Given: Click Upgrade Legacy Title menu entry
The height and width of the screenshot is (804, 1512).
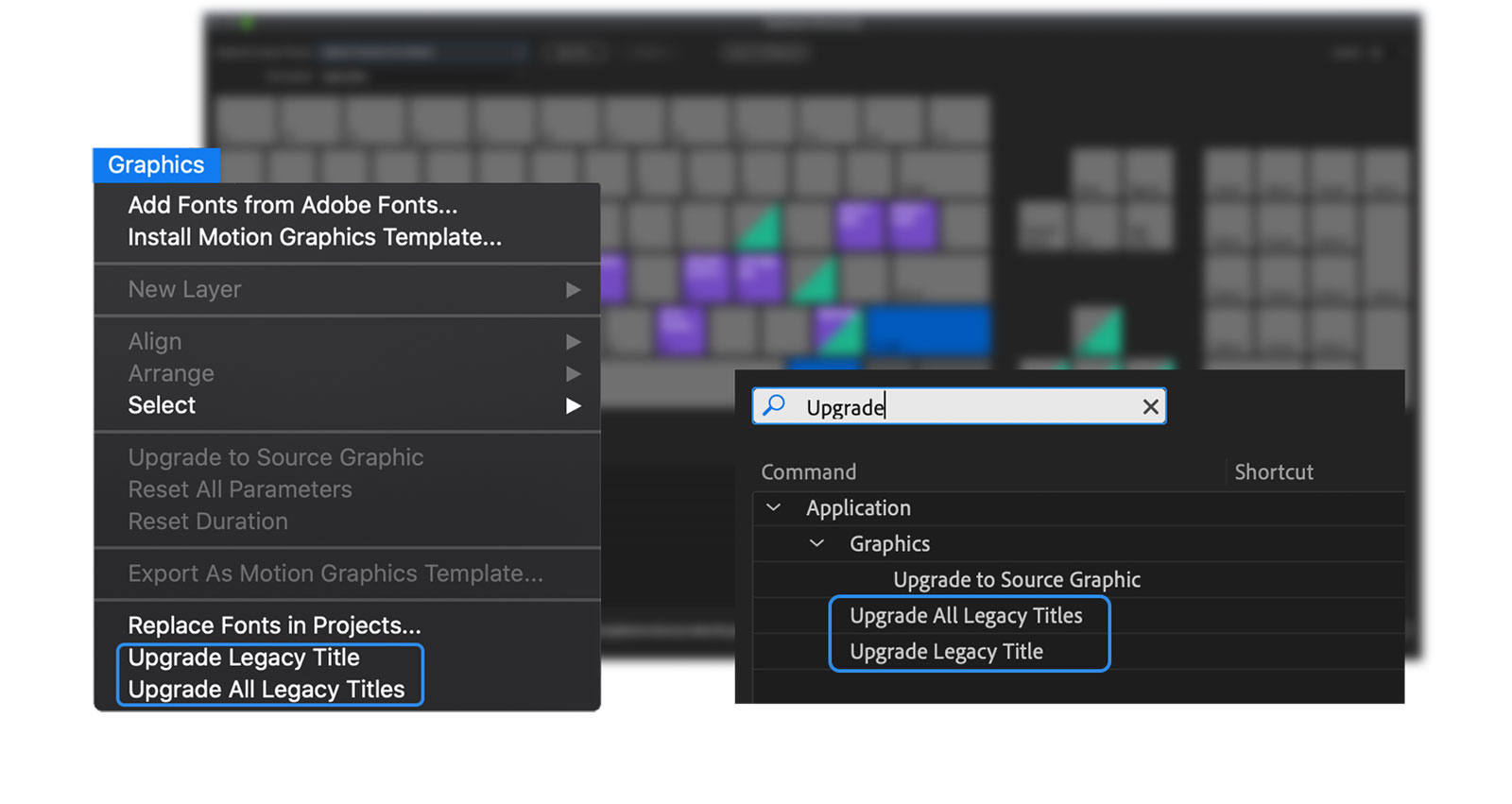Looking at the screenshot, I should [244, 658].
